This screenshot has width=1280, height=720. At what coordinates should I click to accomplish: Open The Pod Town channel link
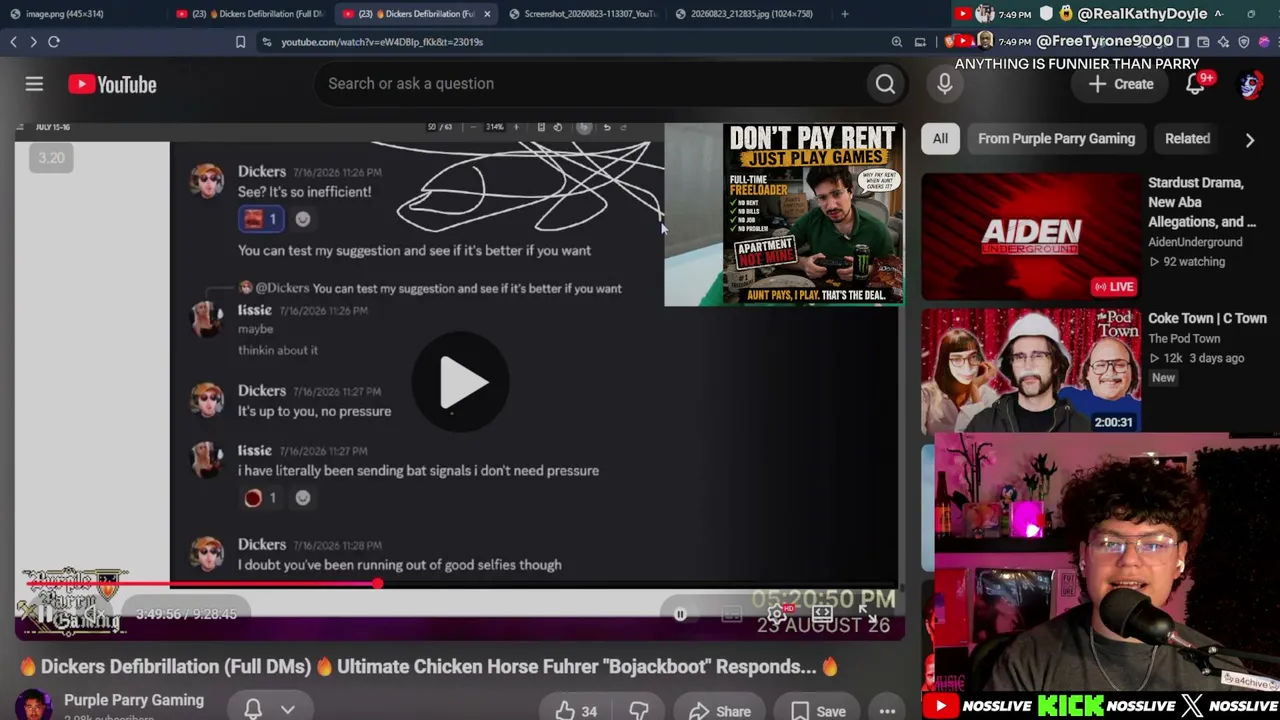(1184, 339)
